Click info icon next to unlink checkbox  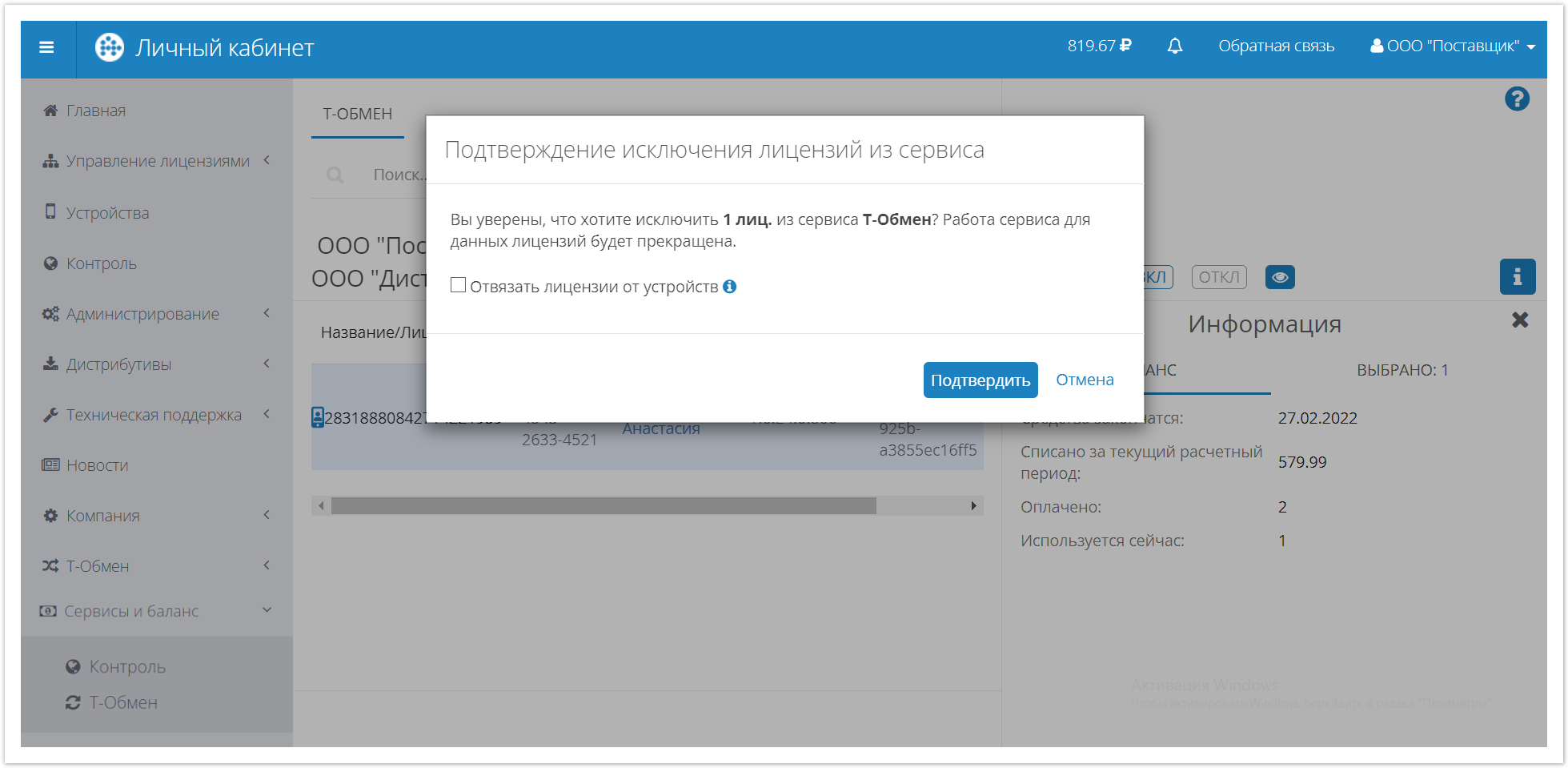click(x=729, y=287)
